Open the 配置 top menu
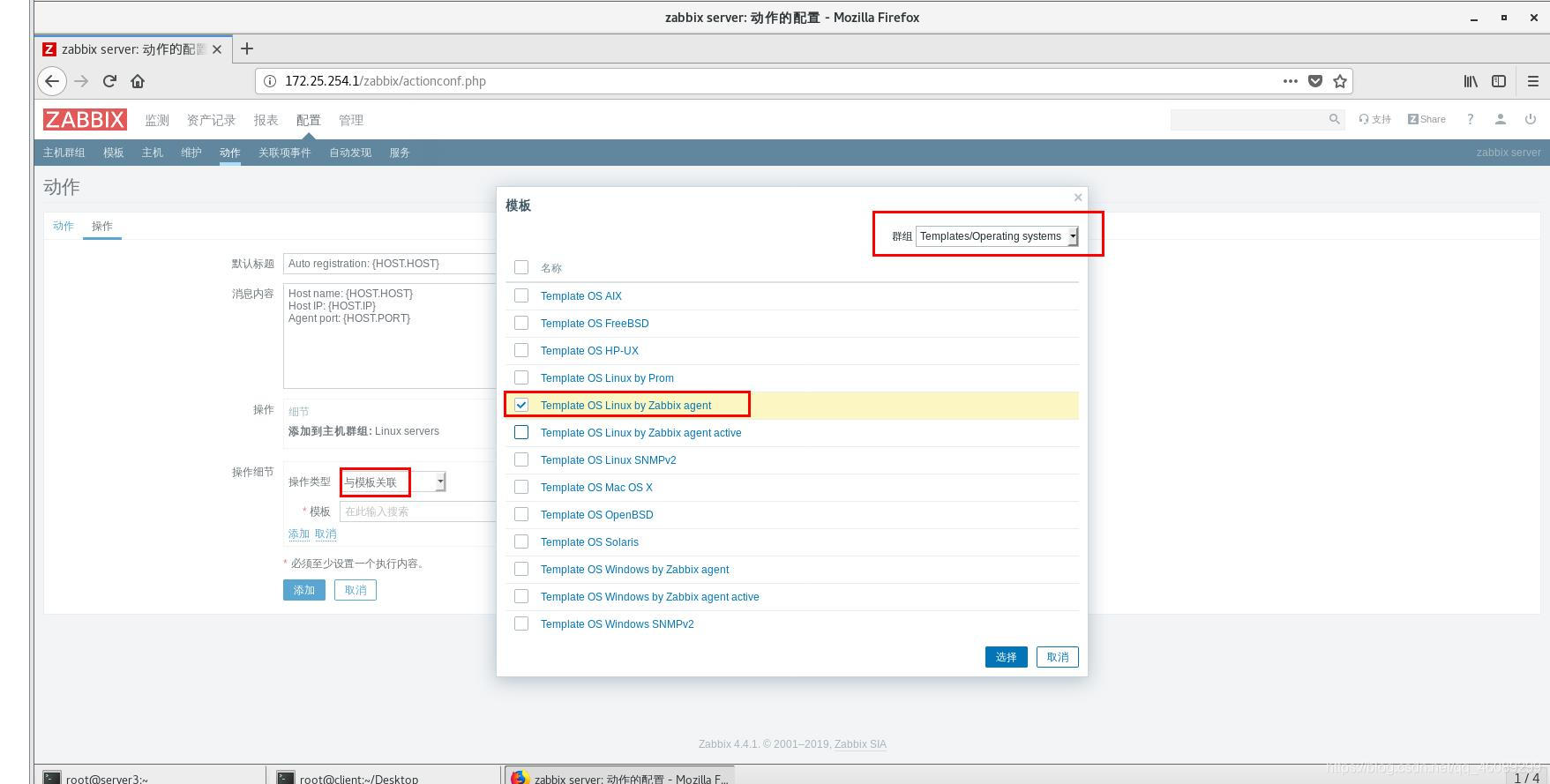The image size is (1550, 784). 308,120
